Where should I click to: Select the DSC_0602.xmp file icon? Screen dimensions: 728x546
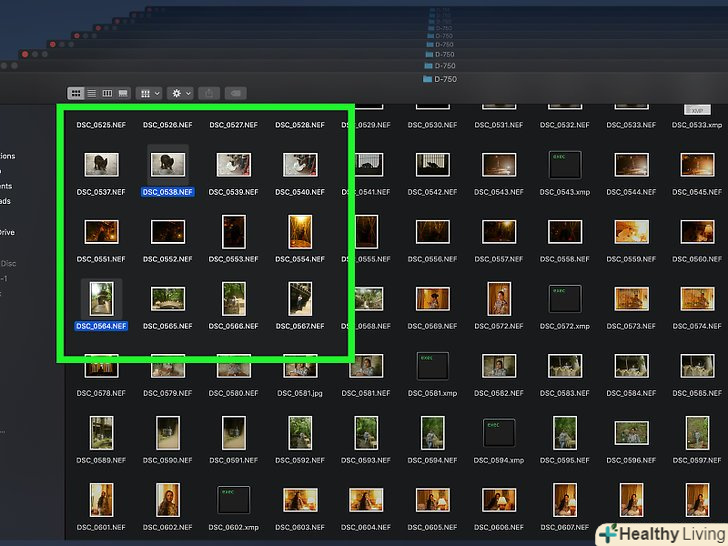pos(233,499)
